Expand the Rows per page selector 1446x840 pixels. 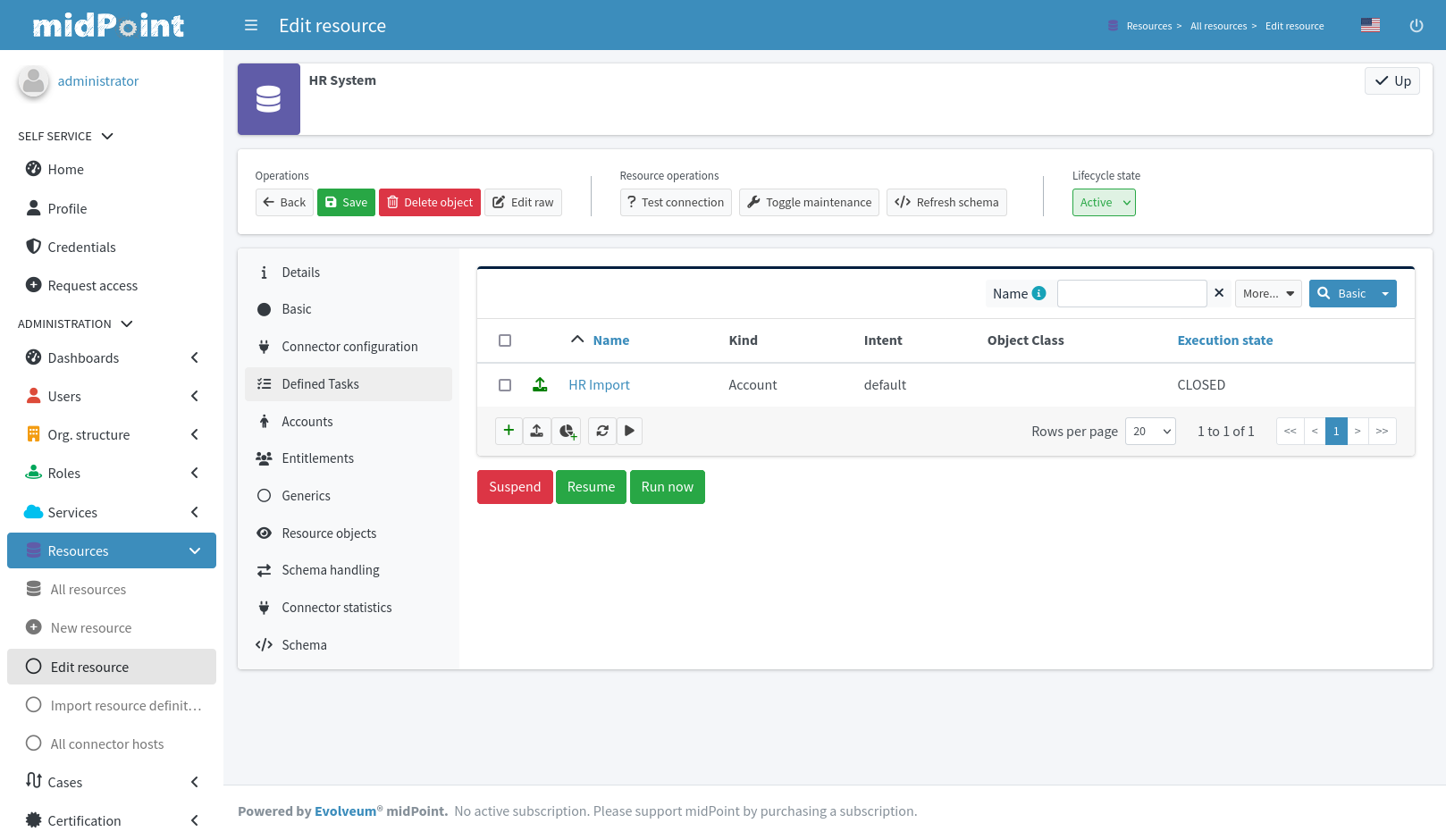(x=1150, y=431)
